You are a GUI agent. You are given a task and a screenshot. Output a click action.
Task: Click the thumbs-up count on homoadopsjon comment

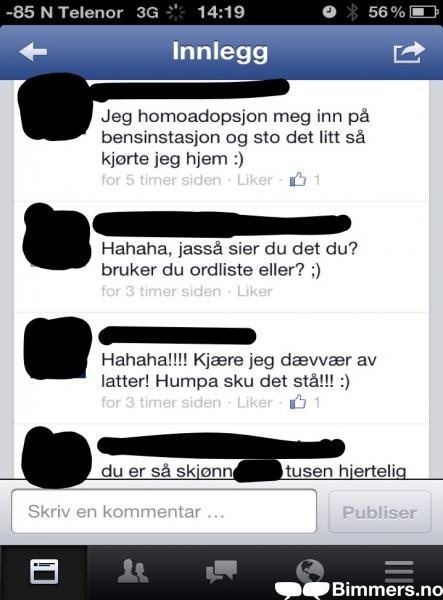[x=305, y=179]
